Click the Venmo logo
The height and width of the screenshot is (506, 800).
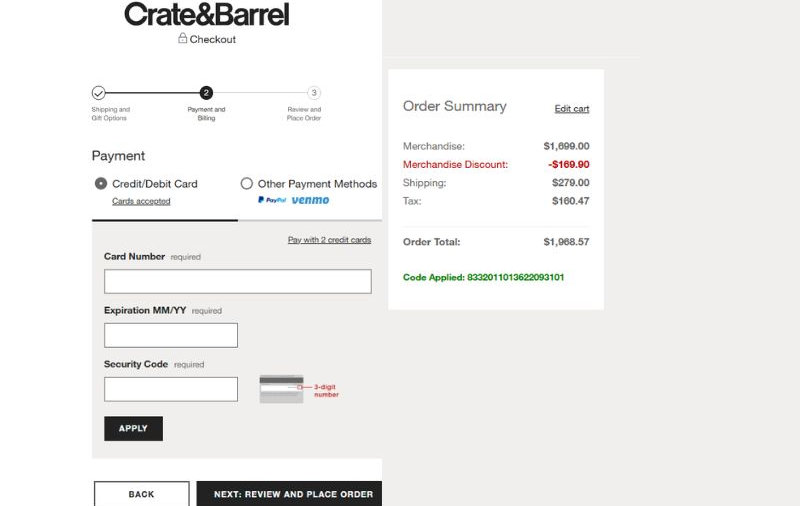tap(310, 200)
